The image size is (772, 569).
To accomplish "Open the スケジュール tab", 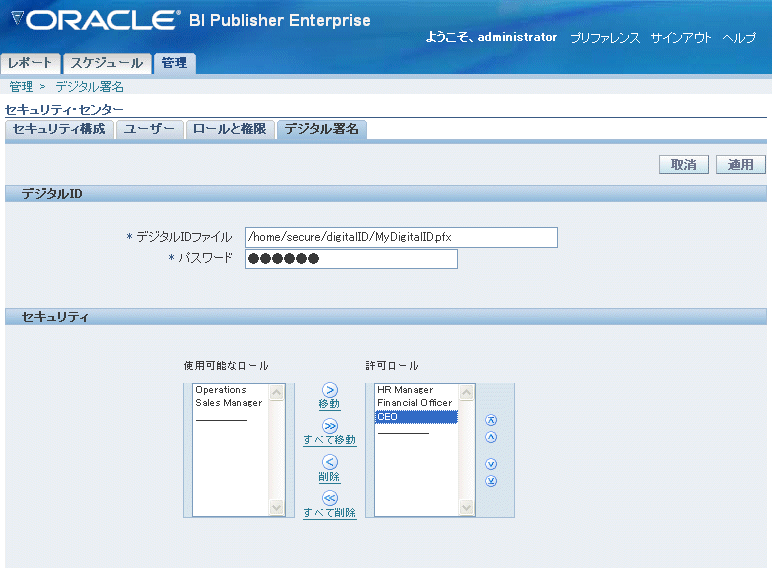I will (107, 63).
